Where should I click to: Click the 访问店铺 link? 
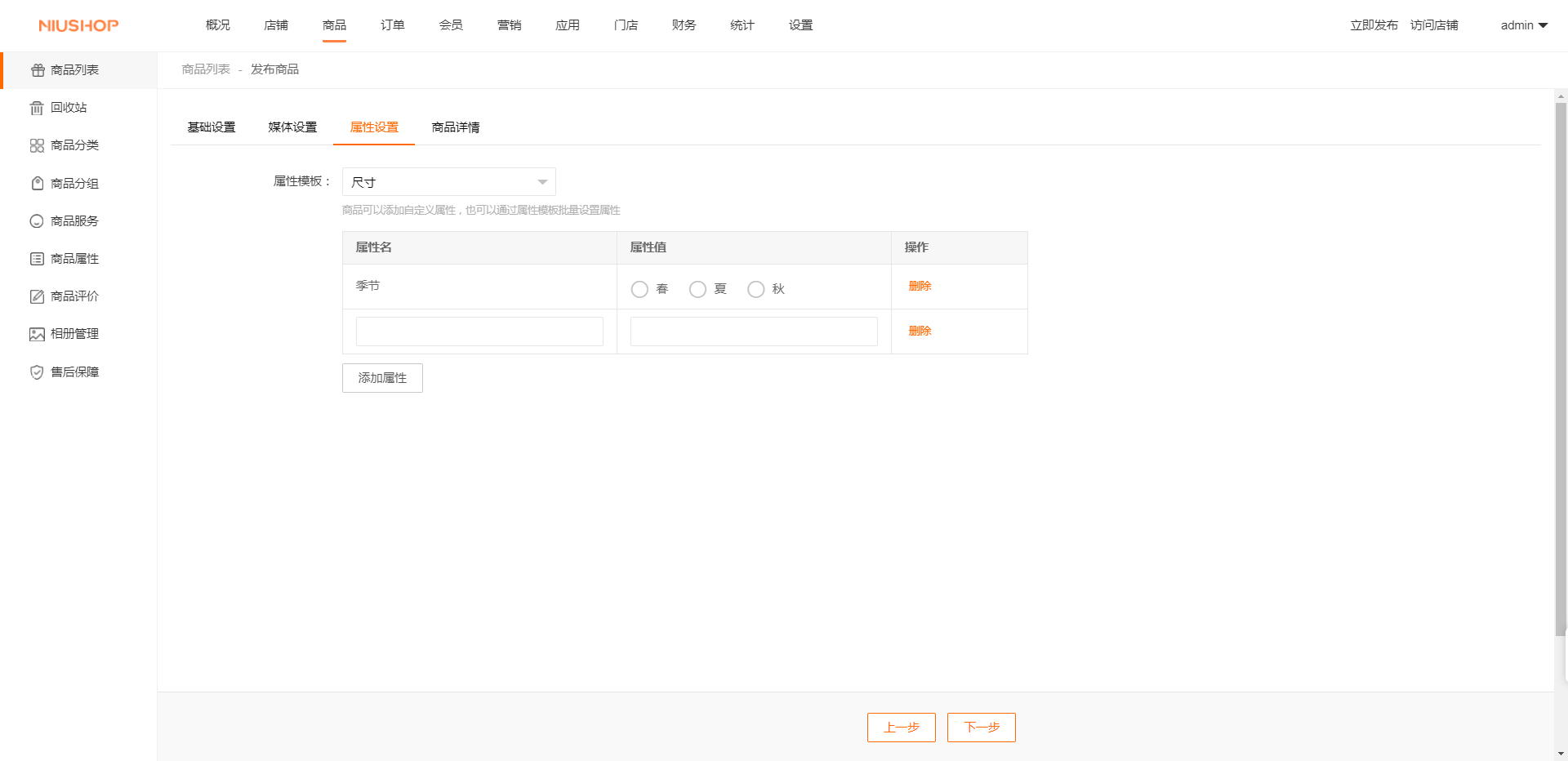[x=1434, y=25]
